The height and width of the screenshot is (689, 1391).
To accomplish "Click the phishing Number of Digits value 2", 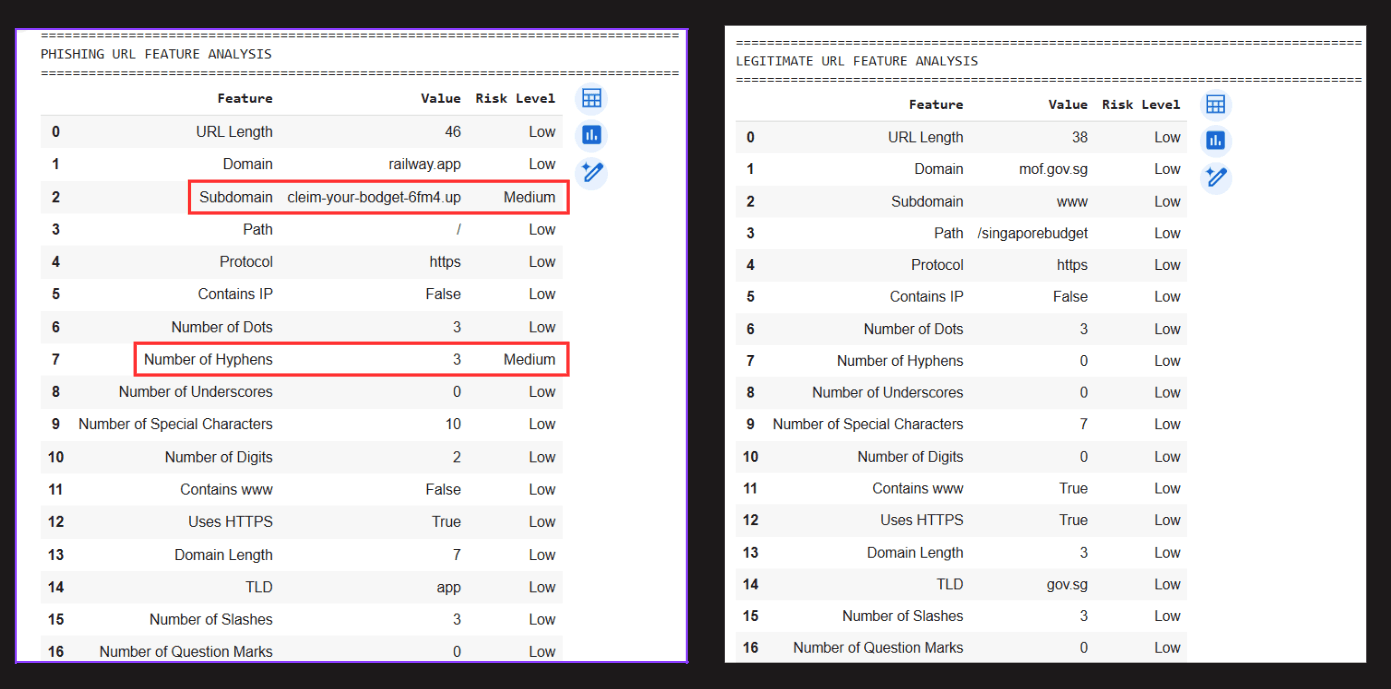I will (x=457, y=457).
